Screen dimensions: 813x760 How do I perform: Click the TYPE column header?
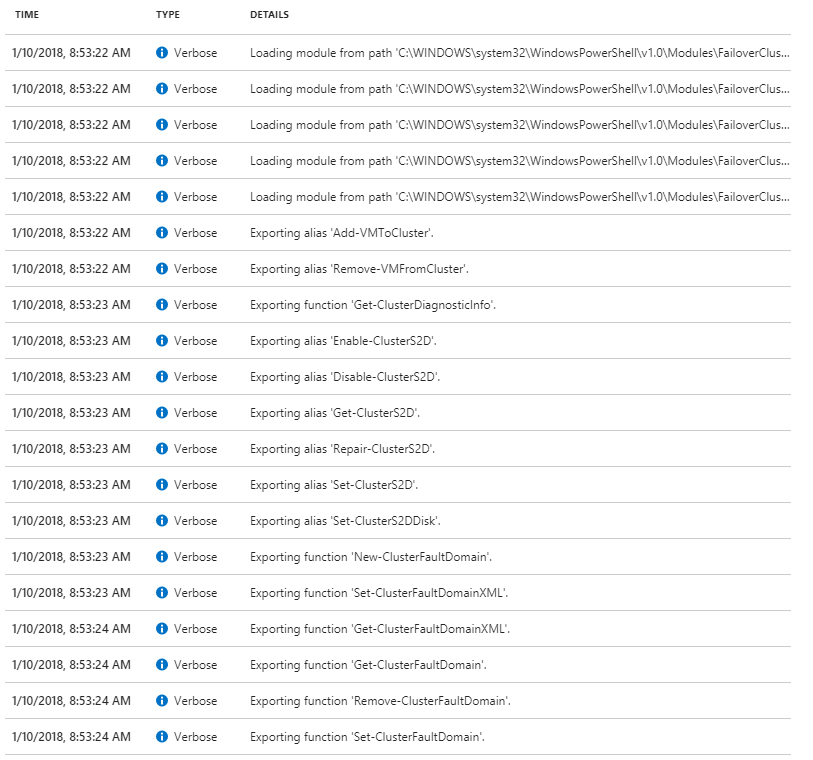click(167, 15)
